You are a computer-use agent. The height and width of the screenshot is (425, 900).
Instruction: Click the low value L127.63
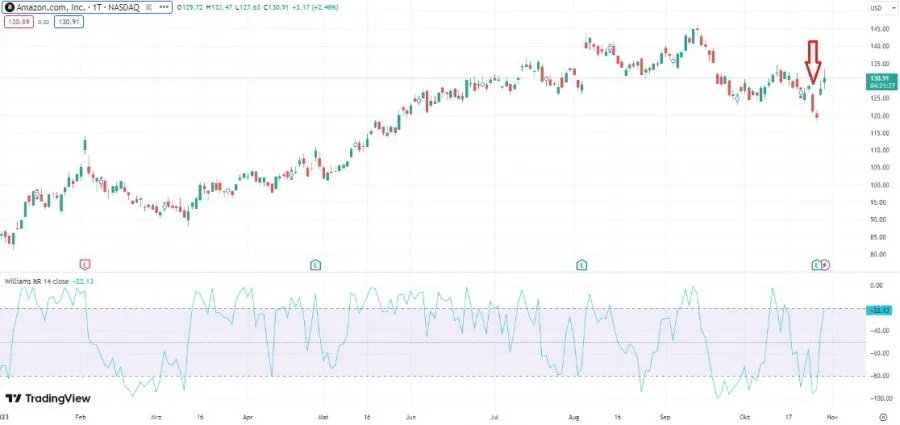(249, 7)
